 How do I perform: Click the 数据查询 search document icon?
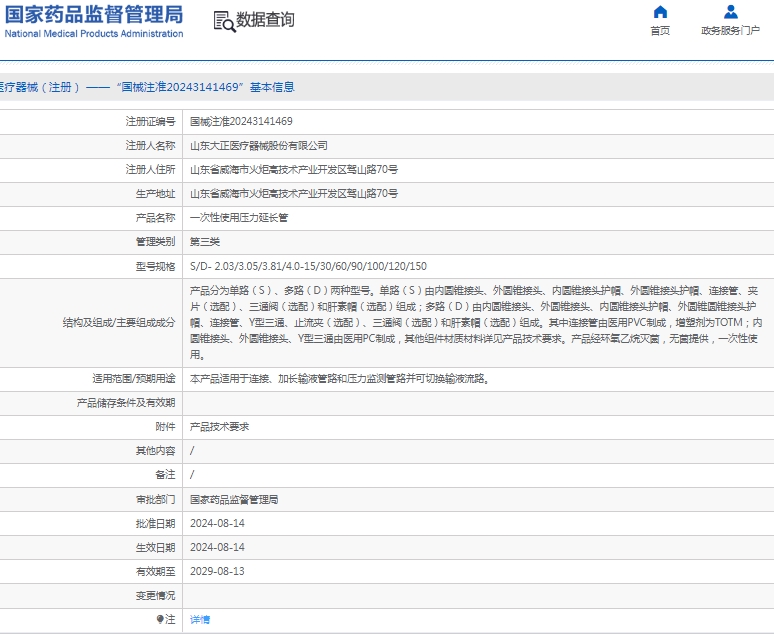tap(225, 22)
